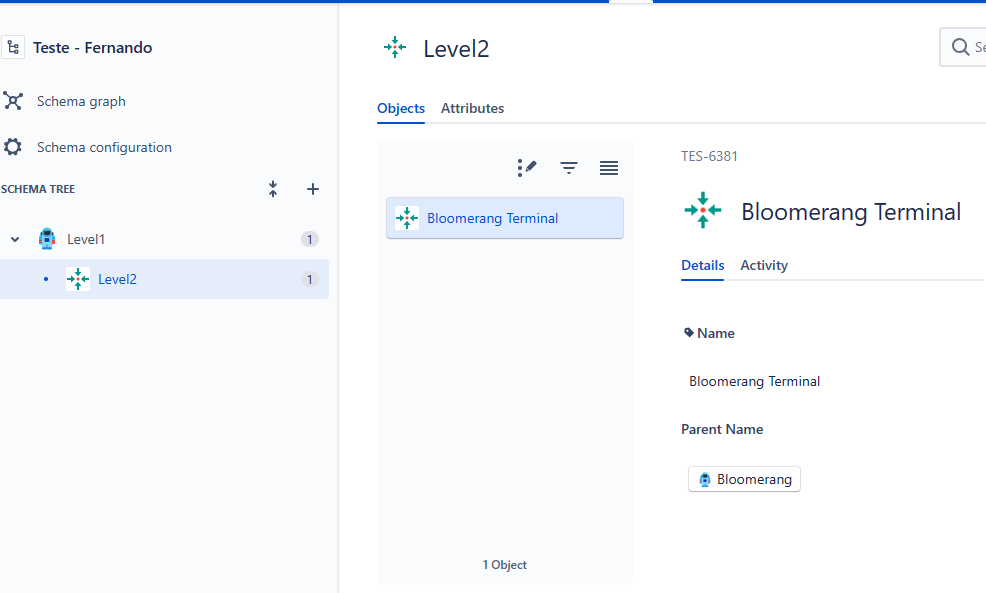Click the Schema configuration gear icon
986x593 pixels.
click(13, 147)
